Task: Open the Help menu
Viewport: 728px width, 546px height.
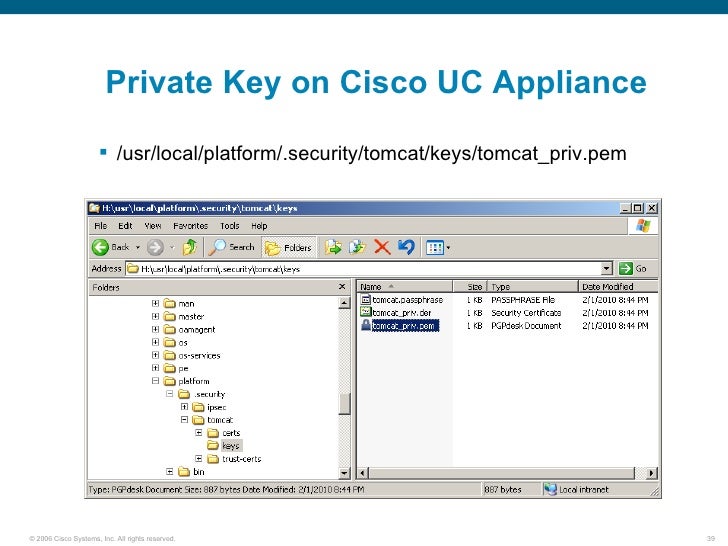Action: tap(259, 226)
